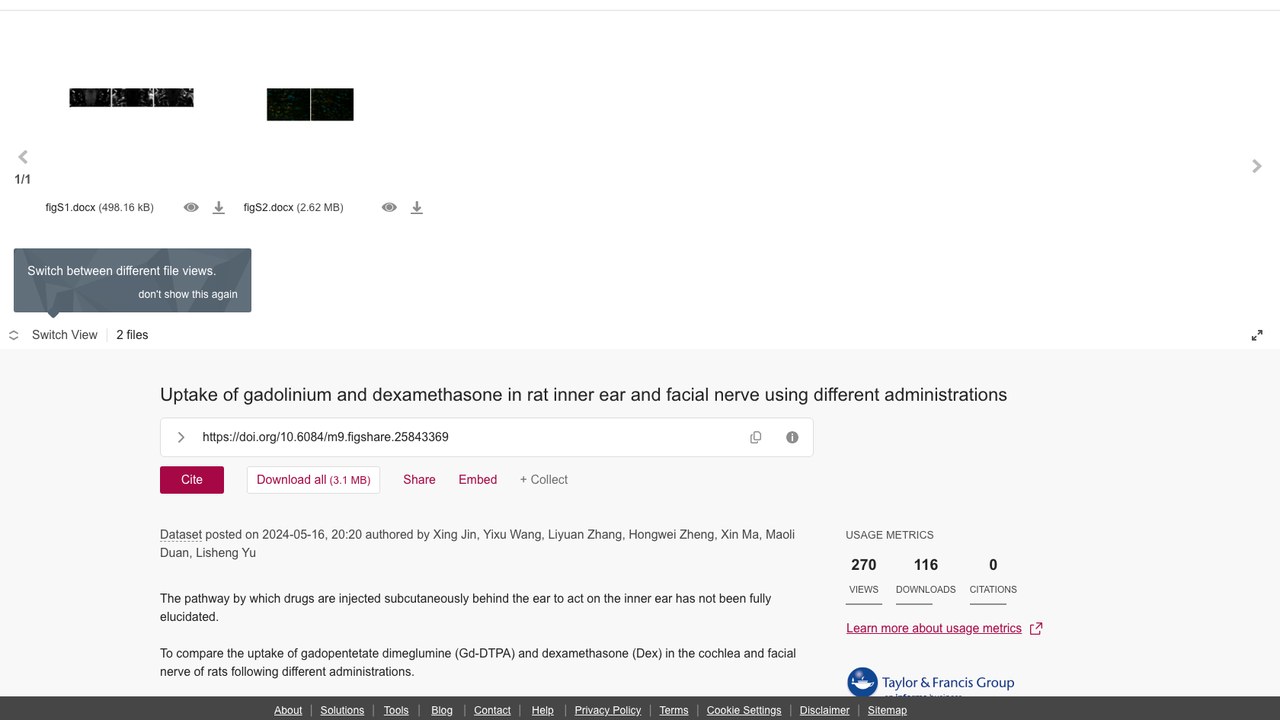The height and width of the screenshot is (720, 1280).
Task: Copy the DOI link to clipboard
Action: point(756,437)
